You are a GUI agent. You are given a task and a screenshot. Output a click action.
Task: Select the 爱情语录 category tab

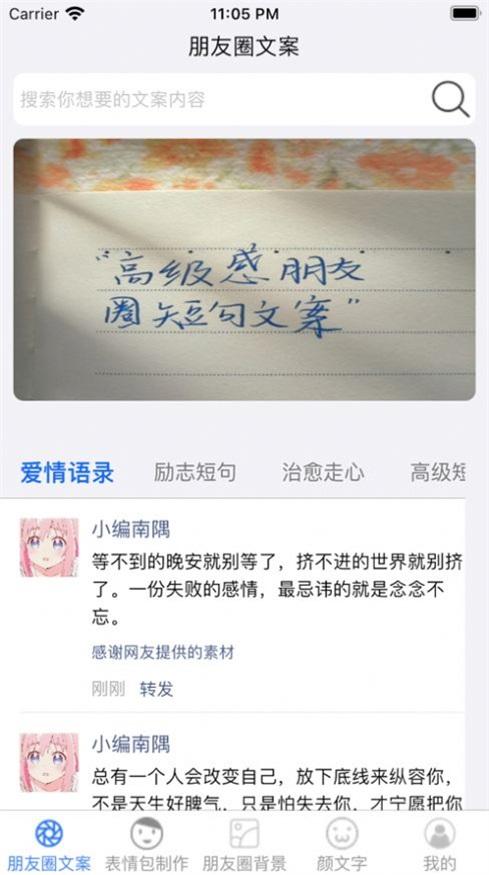[x=67, y=473]
